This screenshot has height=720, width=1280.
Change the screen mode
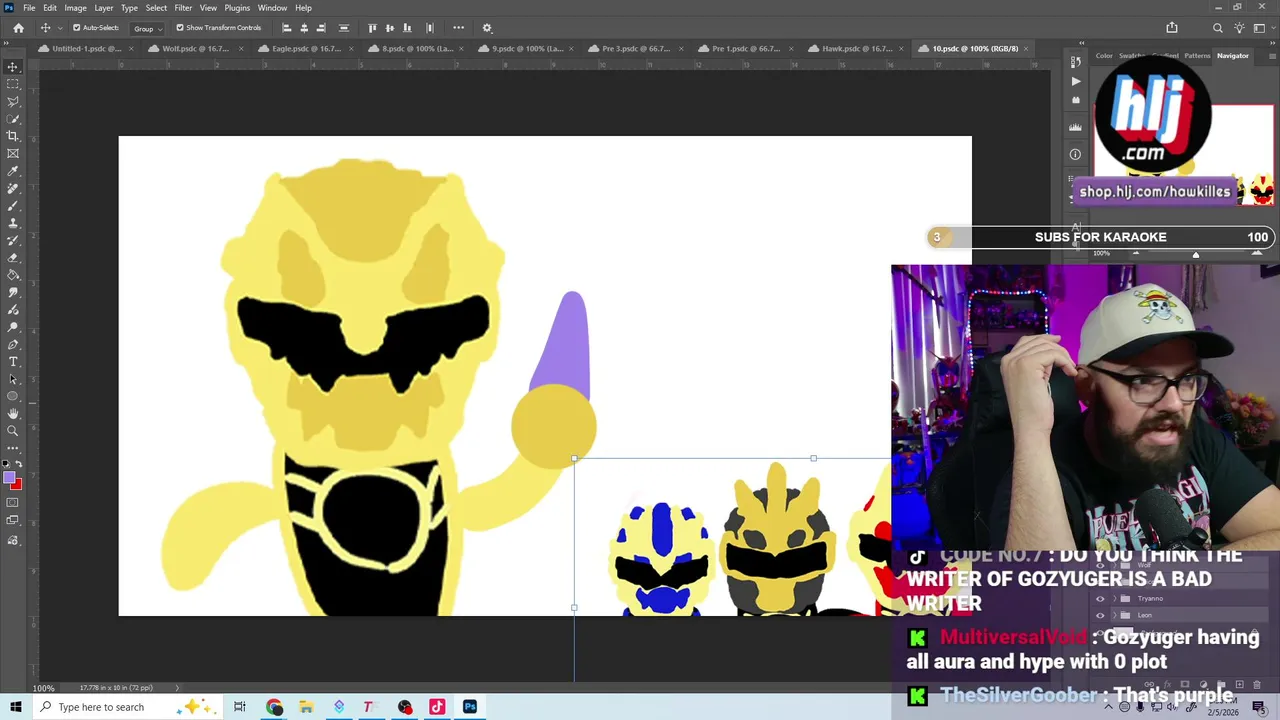click(x=13, y=521)
